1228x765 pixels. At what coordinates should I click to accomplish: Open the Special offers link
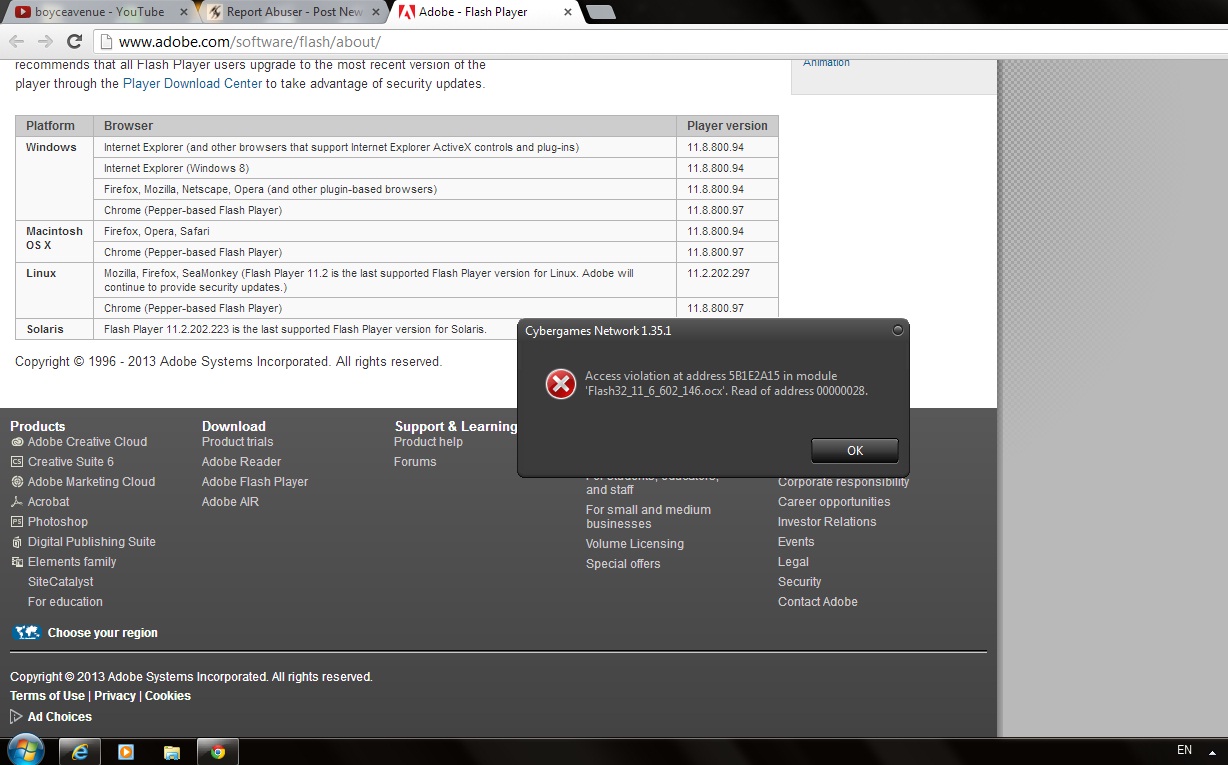coord(623,564)
